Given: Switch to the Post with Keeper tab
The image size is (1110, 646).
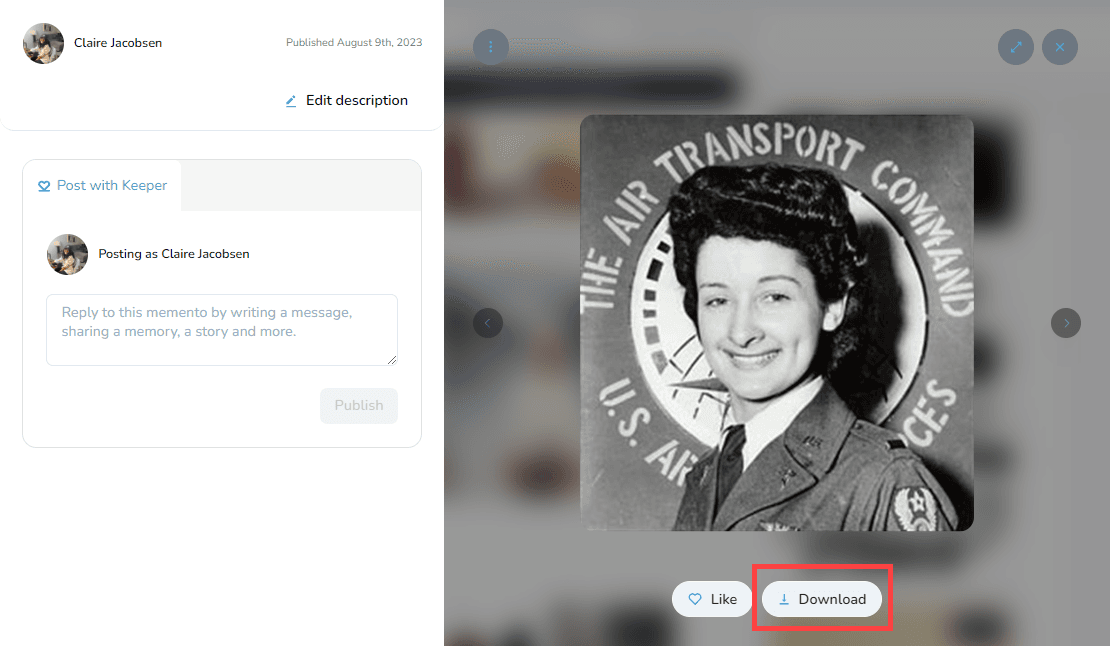Looking at the screenshot, I should pyautogui.click(x=102, y=185).
